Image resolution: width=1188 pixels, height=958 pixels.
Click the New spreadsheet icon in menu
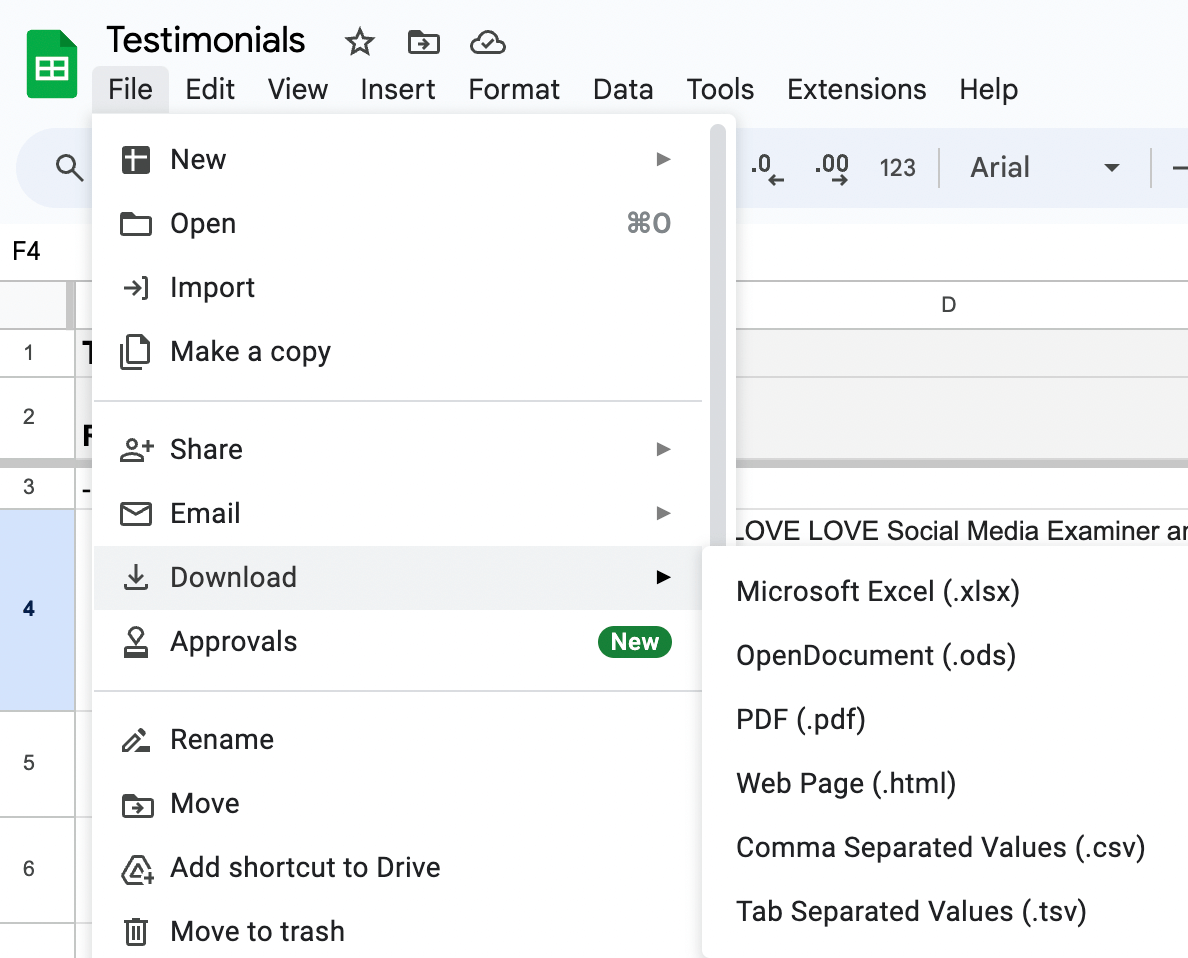click(136, 160)
